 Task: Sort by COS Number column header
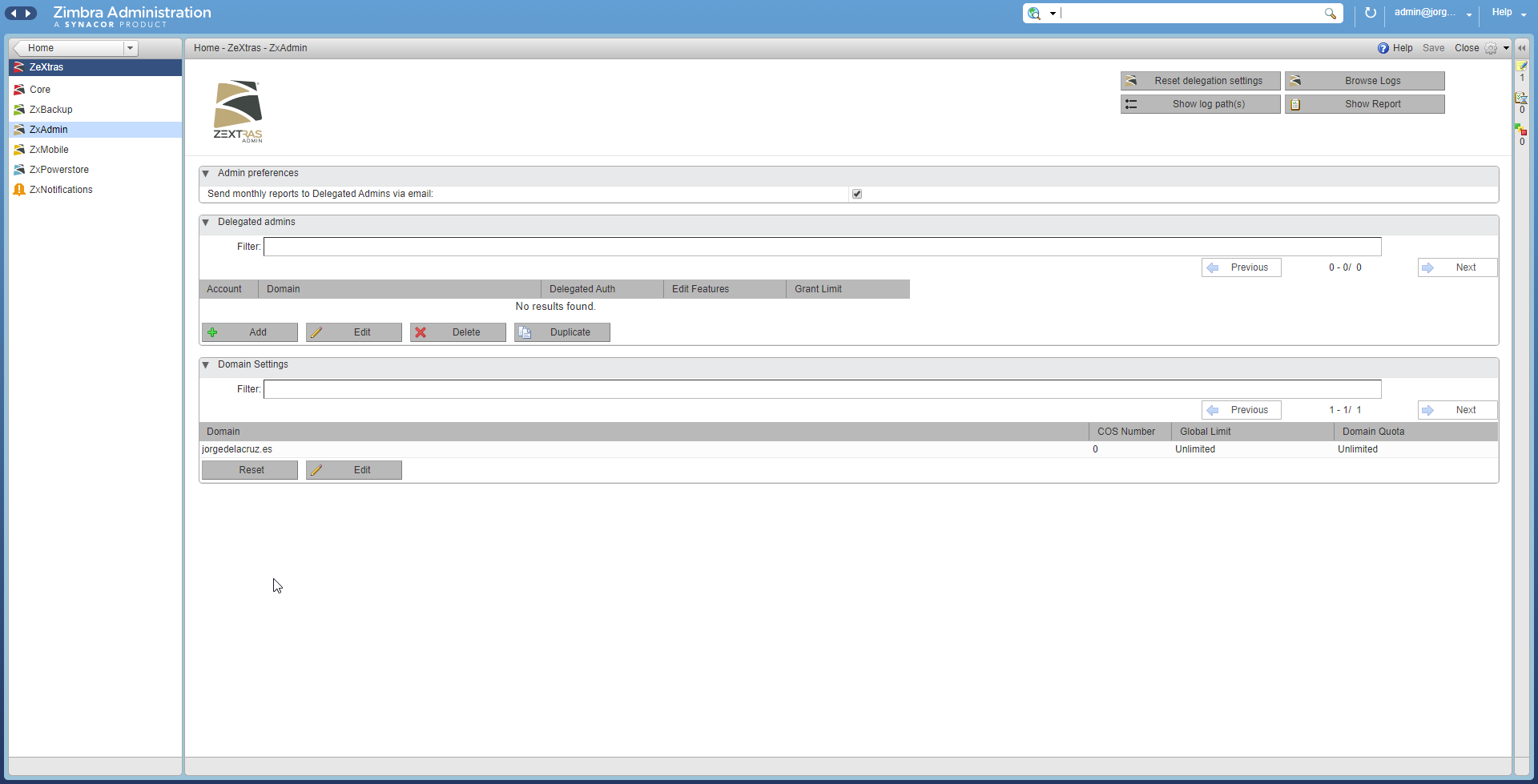pyautogui.click(x=1130, y=432)
